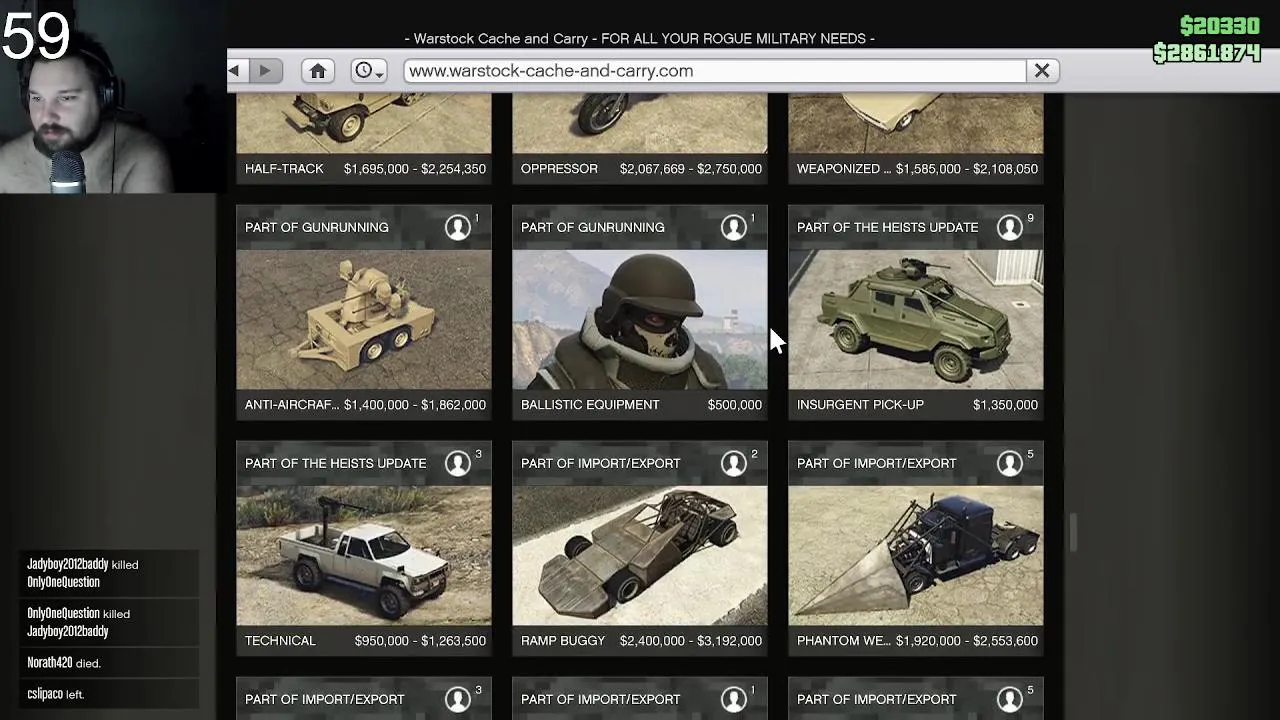Viewport: 1280px width, 720px height.
Task: Click the Anti-Aircraft Trailer price range
Action: [x=415, y=405]
